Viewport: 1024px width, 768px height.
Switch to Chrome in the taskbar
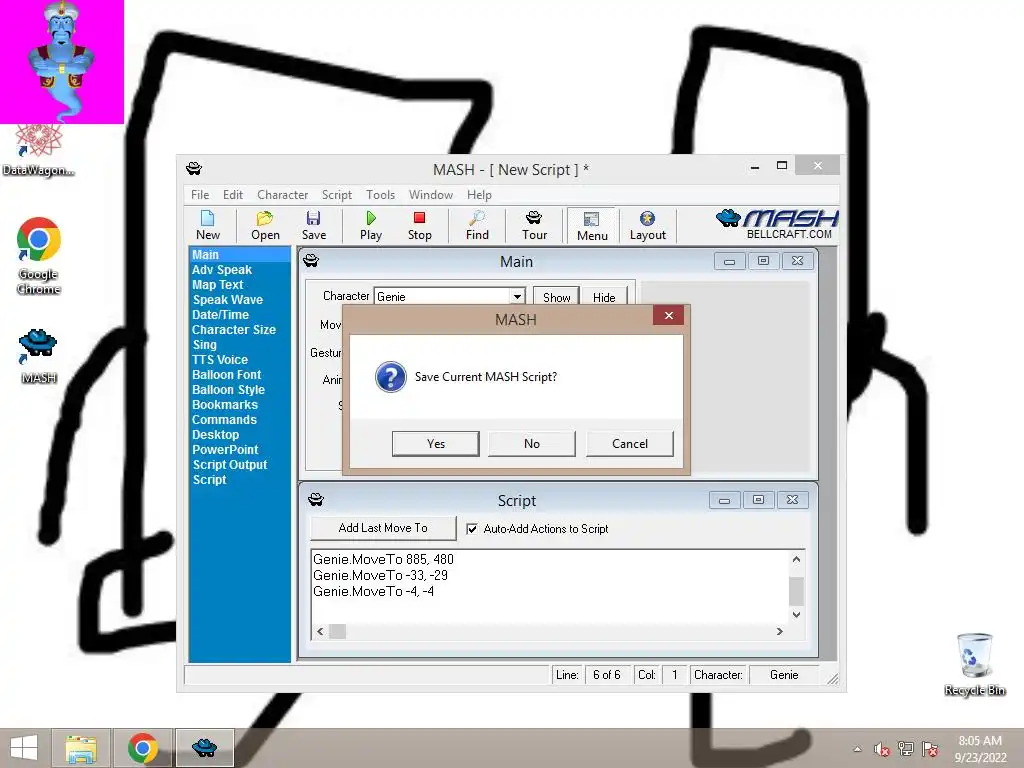click(x=142, y=748)
